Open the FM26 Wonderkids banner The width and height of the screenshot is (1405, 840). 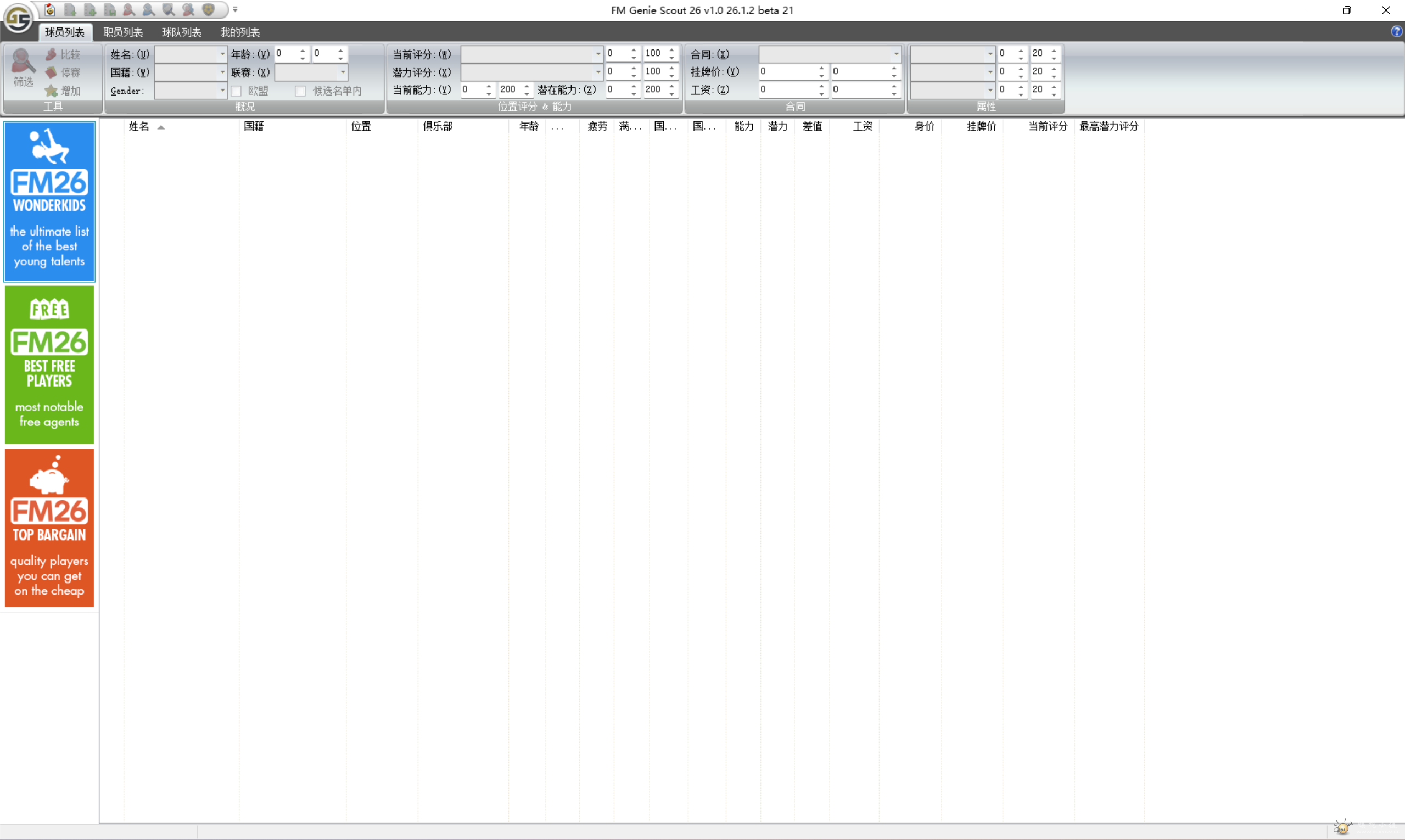click(49, 201)
